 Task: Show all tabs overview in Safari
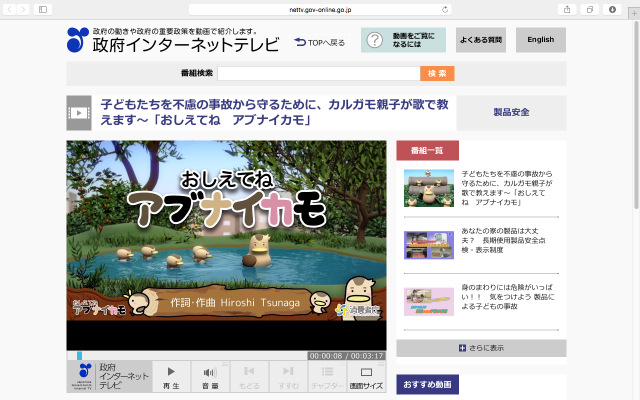click(x=590, y=9)
